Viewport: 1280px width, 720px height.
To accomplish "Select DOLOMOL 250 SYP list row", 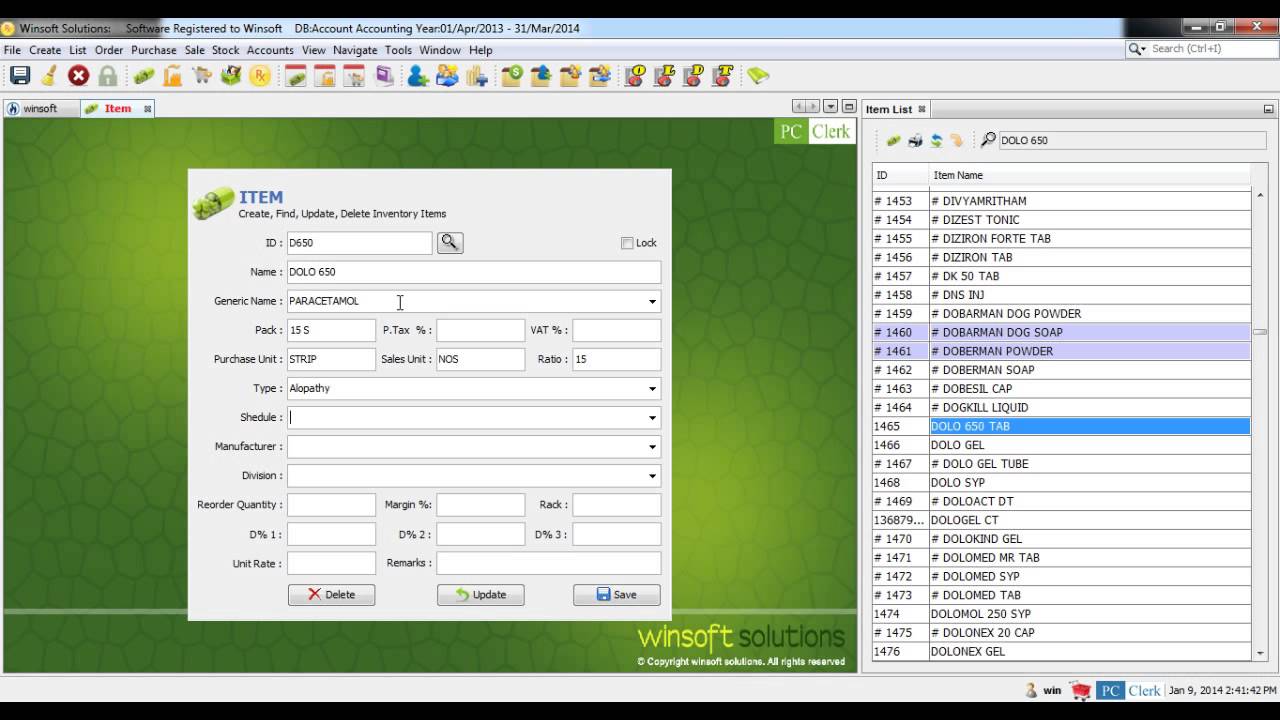I will point(1061,614).
